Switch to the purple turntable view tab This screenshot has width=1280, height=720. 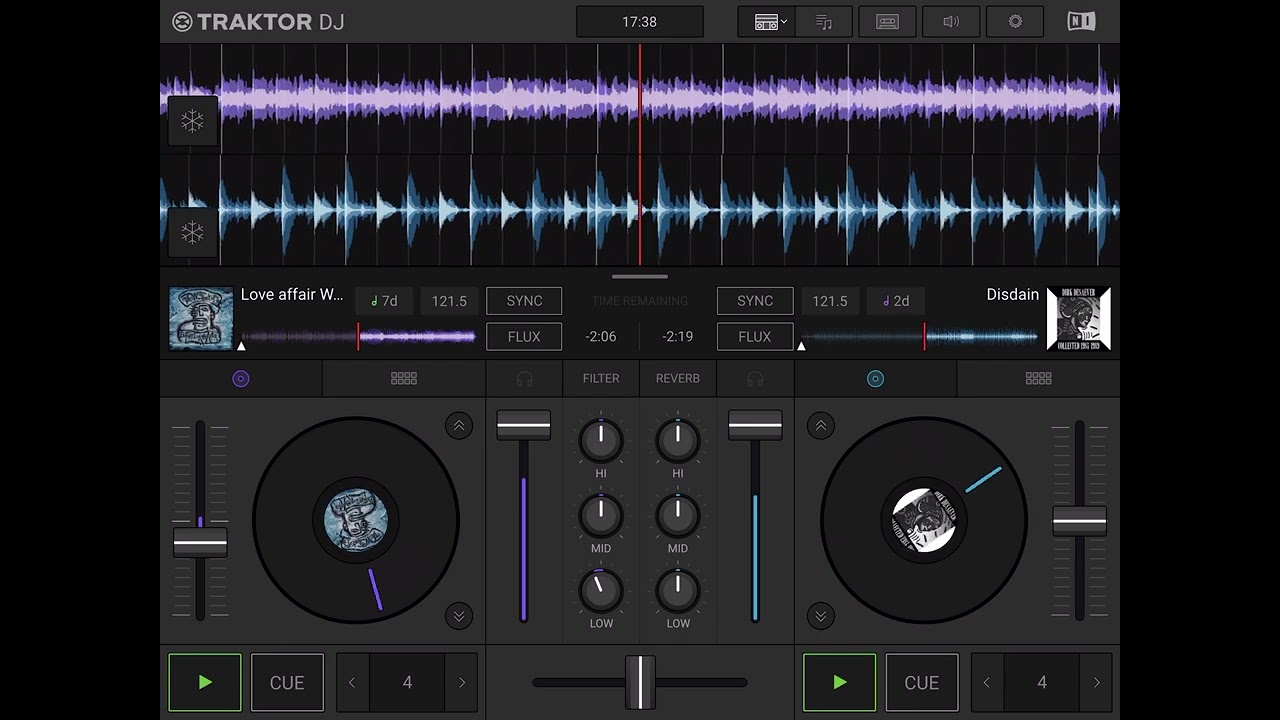(x=241, y=379)
